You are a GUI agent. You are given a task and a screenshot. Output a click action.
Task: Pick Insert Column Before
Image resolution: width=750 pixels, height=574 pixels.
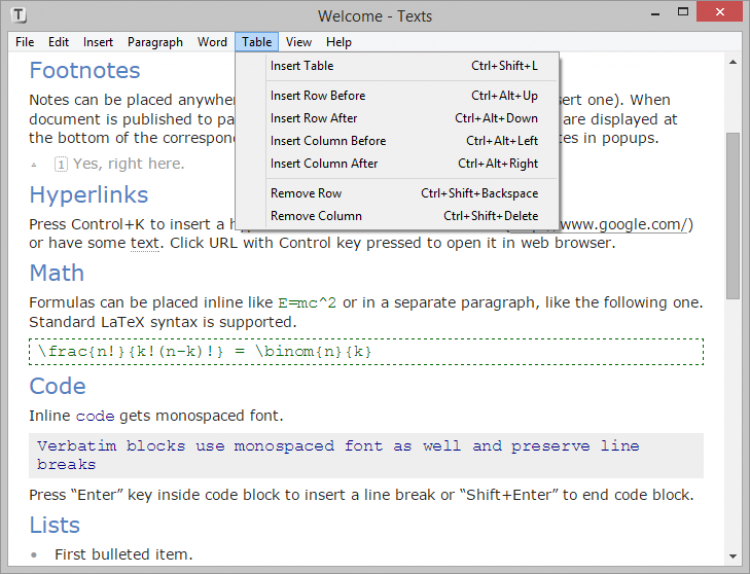(x=328, y=141)
